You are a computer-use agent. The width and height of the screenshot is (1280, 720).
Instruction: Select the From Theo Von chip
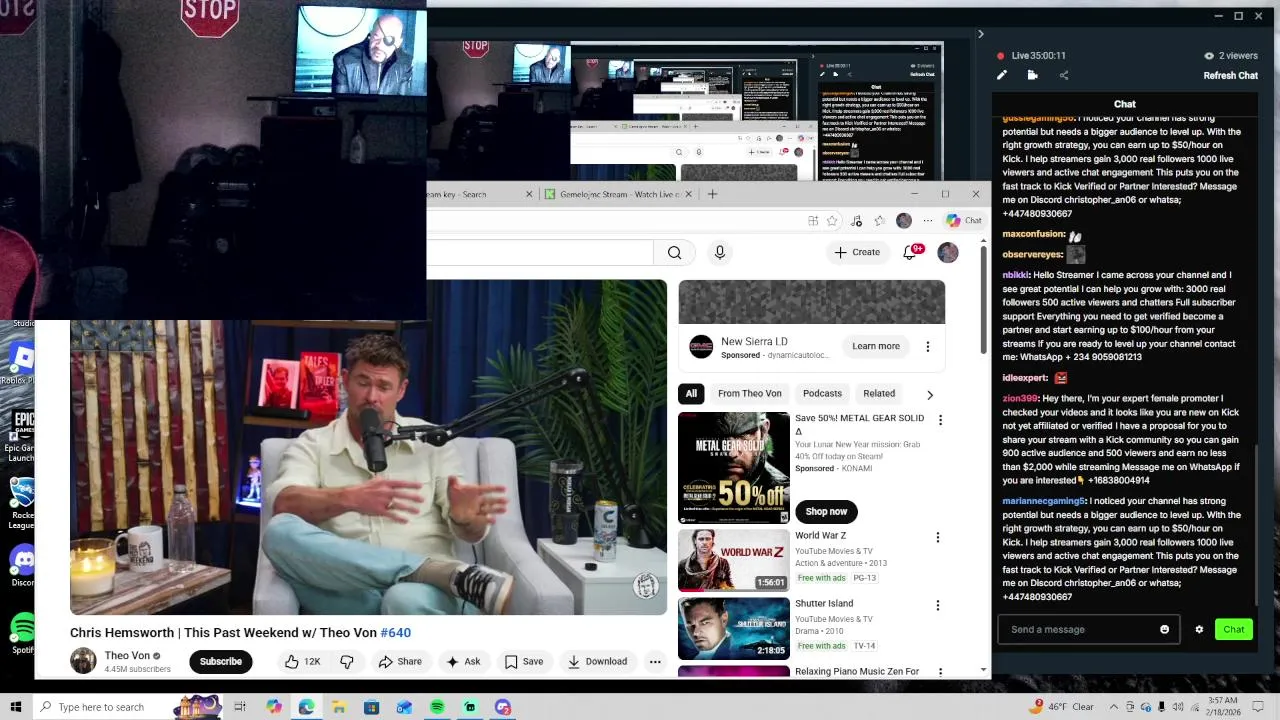tap(749, 393)
